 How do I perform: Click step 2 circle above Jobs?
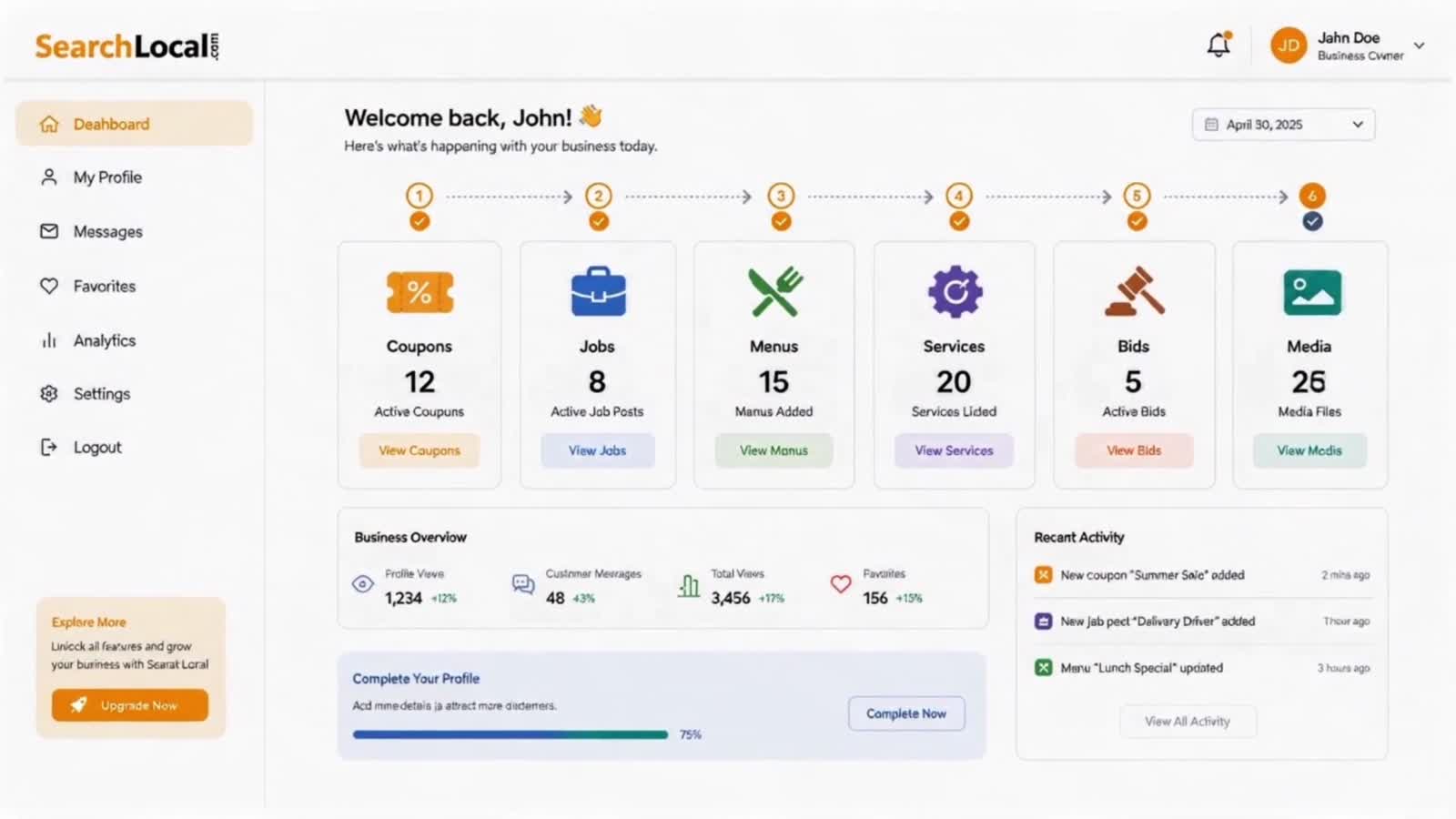(x=599, y=196)
